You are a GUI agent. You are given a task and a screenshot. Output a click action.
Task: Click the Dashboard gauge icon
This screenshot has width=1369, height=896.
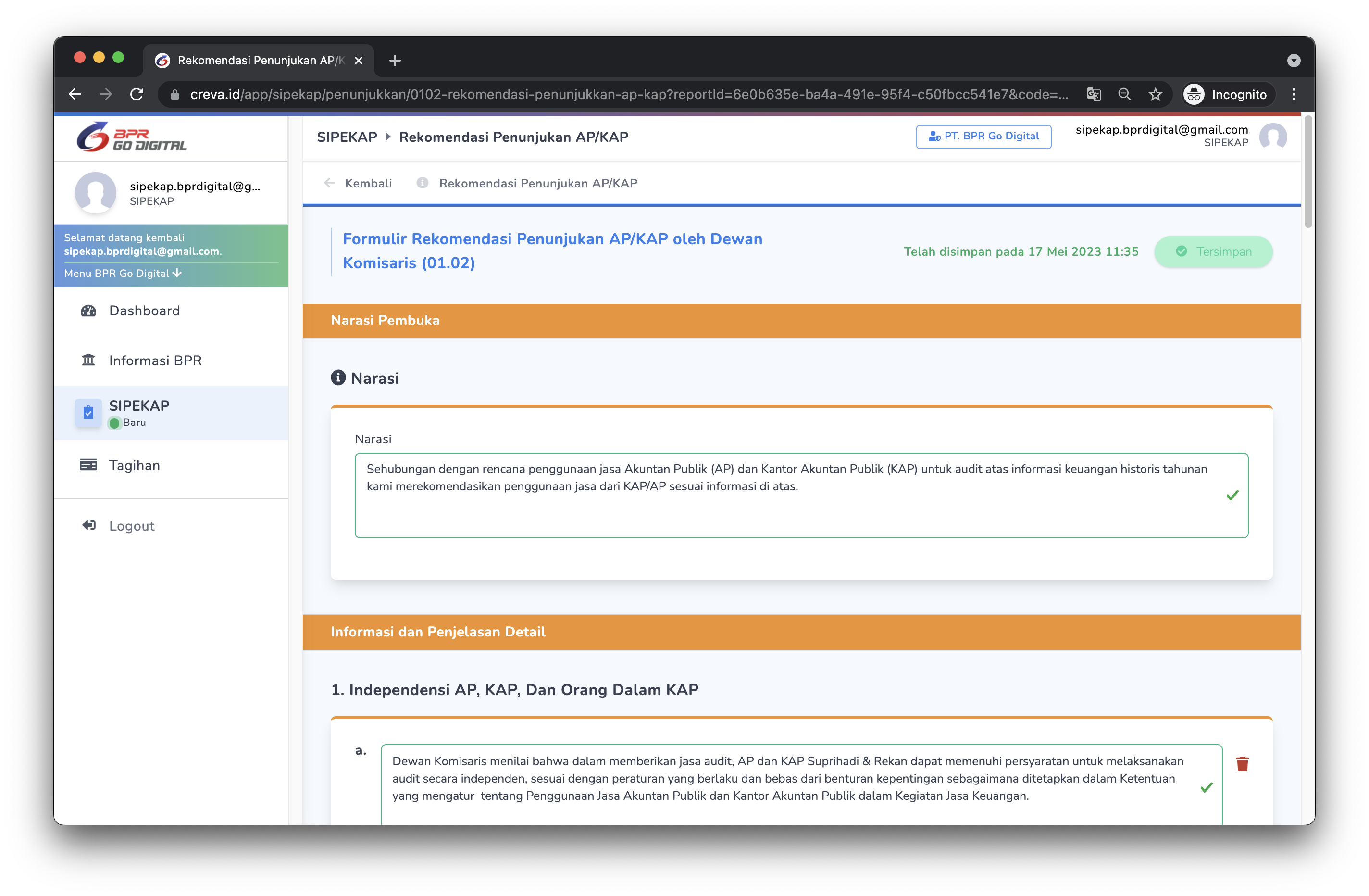88,311
